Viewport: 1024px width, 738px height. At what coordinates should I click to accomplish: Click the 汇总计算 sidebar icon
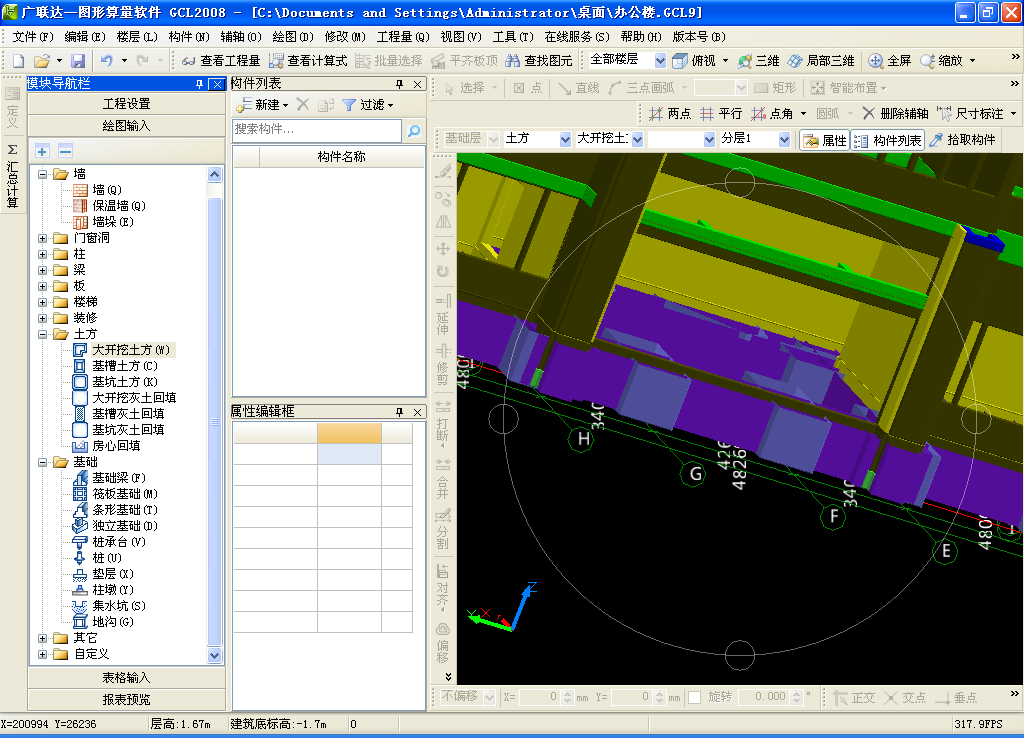click(12, 175)
